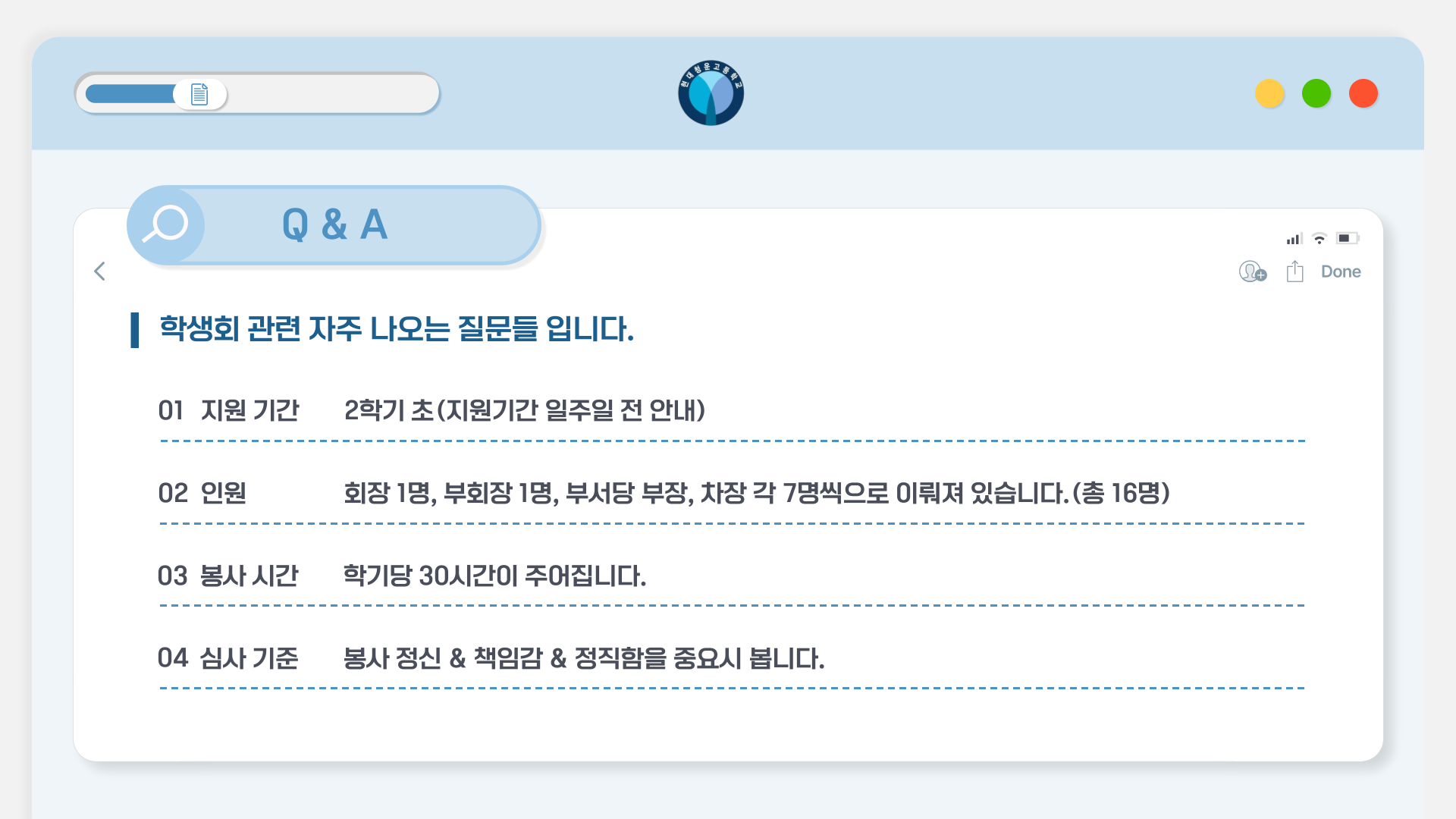Click the round school emblem logo
1456x819 pixels.
click(711, 93)
